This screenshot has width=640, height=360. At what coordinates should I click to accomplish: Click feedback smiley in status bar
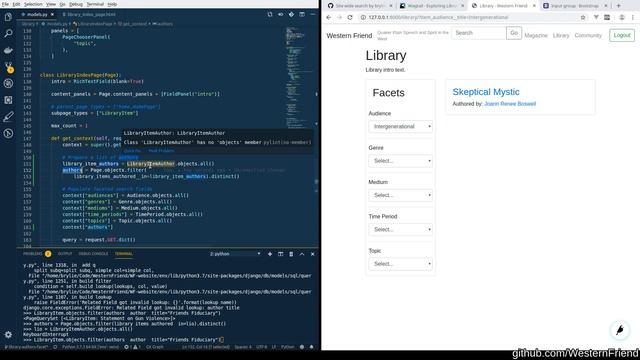click(302, 347)
